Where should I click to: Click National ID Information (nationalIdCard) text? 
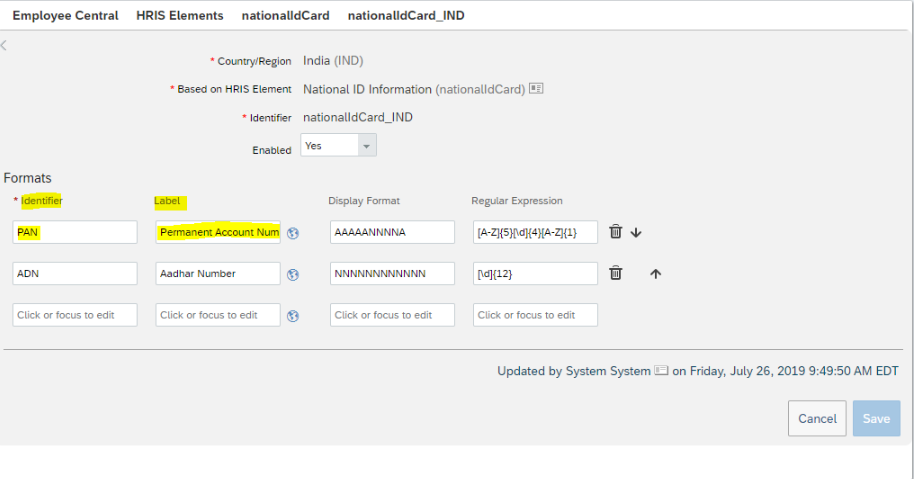tap(414, 89)
